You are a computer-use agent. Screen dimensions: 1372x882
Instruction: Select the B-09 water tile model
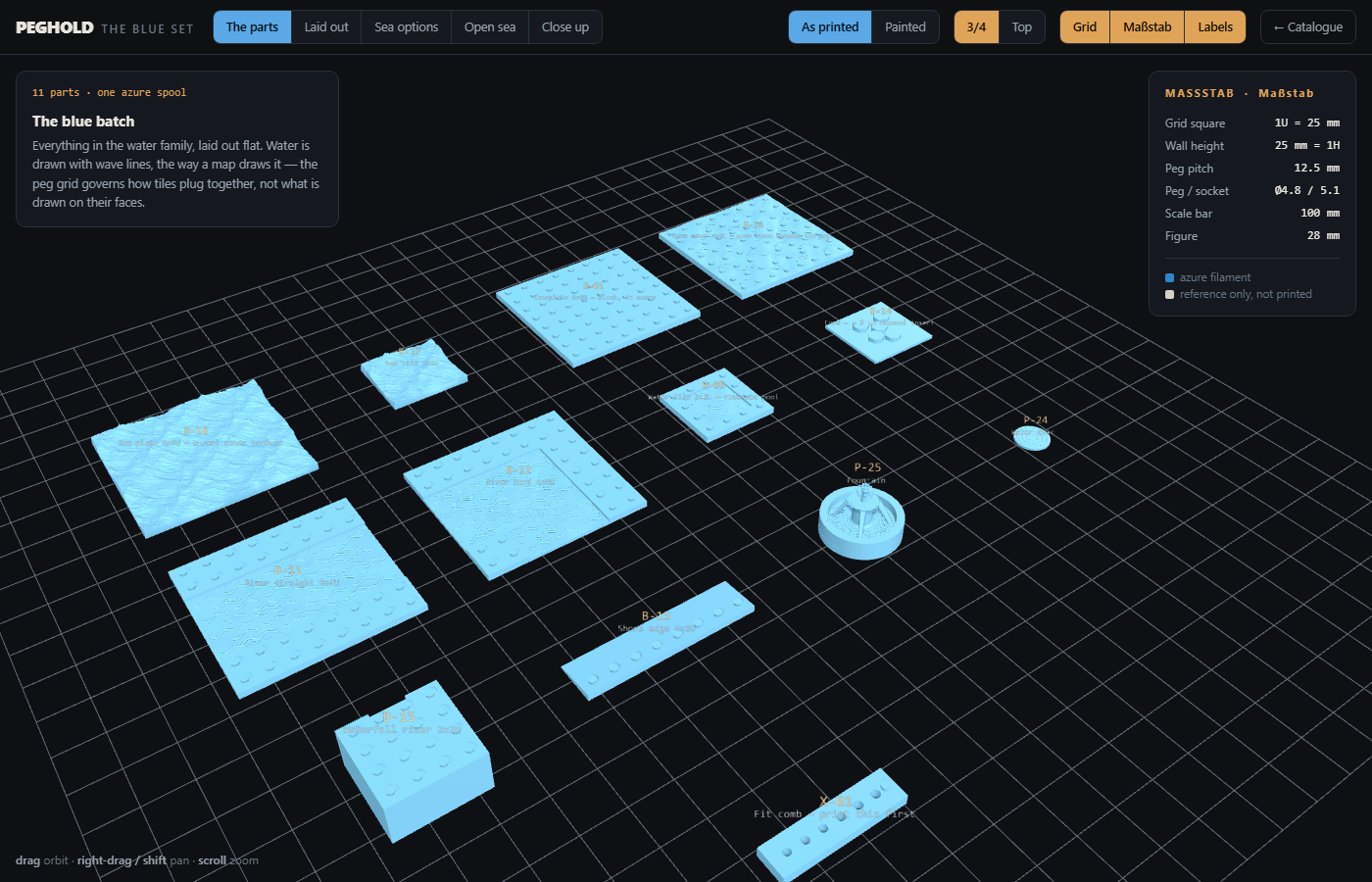coord(718,404)
